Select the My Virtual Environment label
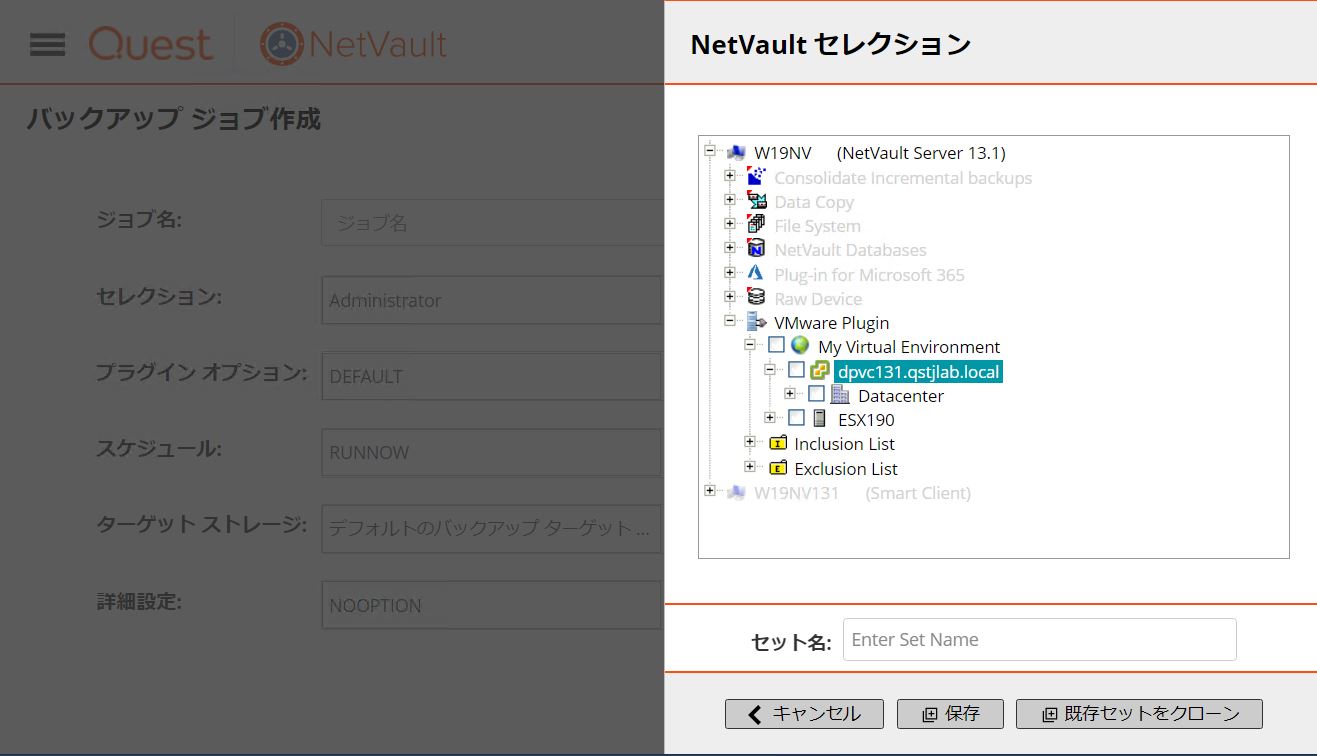The height and width of the screenshot is (756, 1317). tap(909, 347)
